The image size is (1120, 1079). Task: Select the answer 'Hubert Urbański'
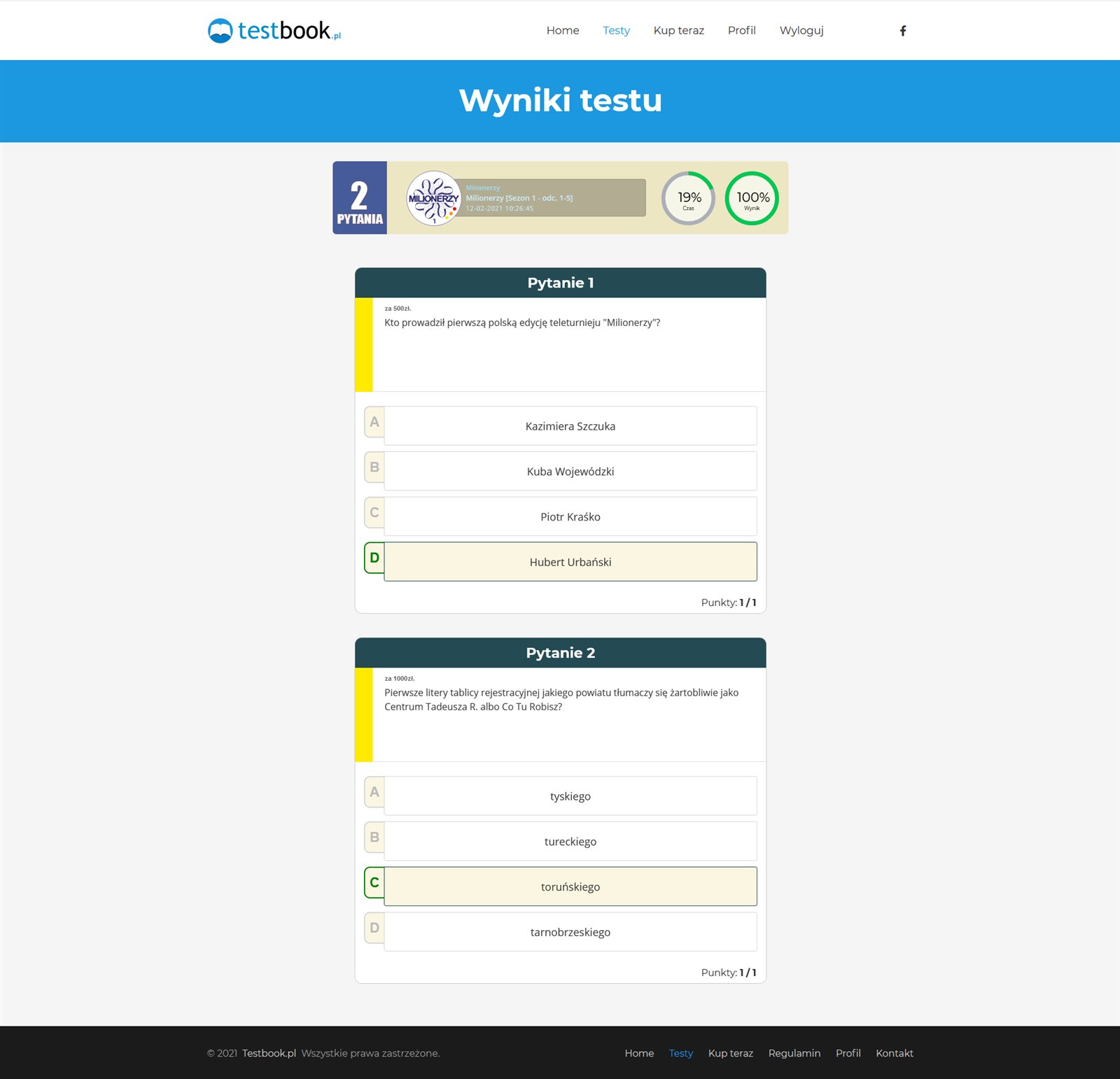click(570, 562)
